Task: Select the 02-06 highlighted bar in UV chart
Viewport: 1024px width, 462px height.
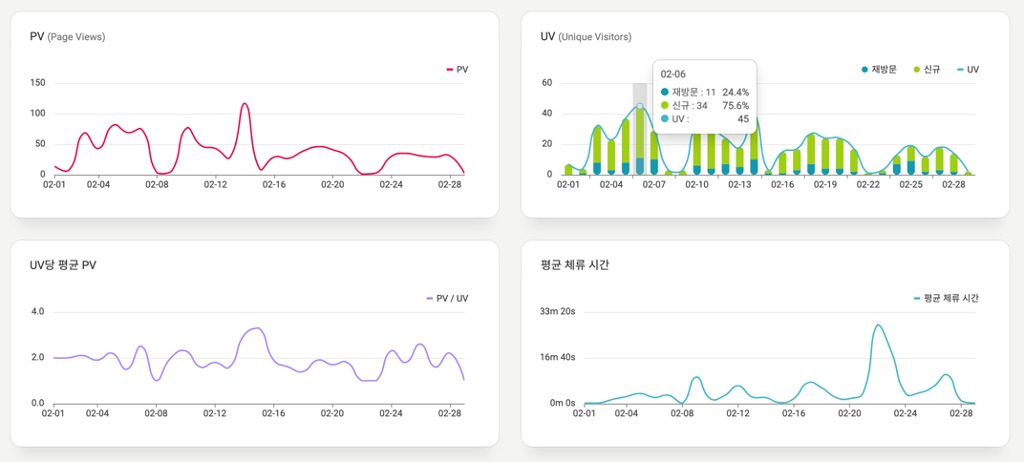Action: click(x=640, y=140)
